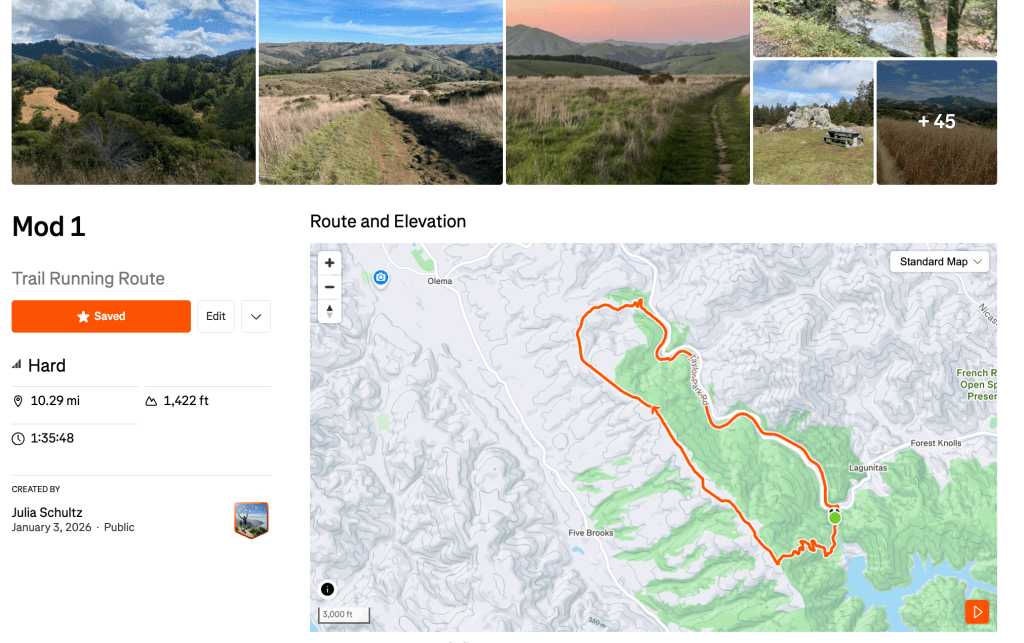The image size is (1024, 643).
Task: Play the route flyover animation
Action: click(977, 611)
